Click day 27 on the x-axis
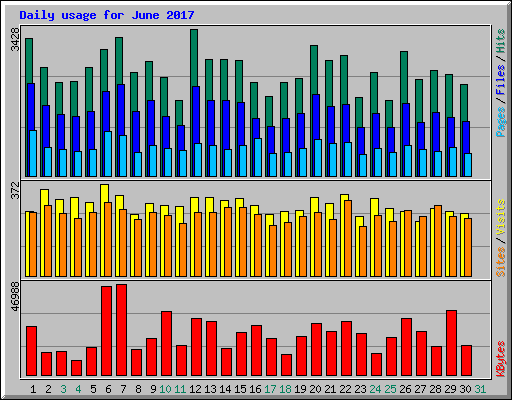This screenshot has width=512, height=400. pyautogui.click(x=420, y=389)
